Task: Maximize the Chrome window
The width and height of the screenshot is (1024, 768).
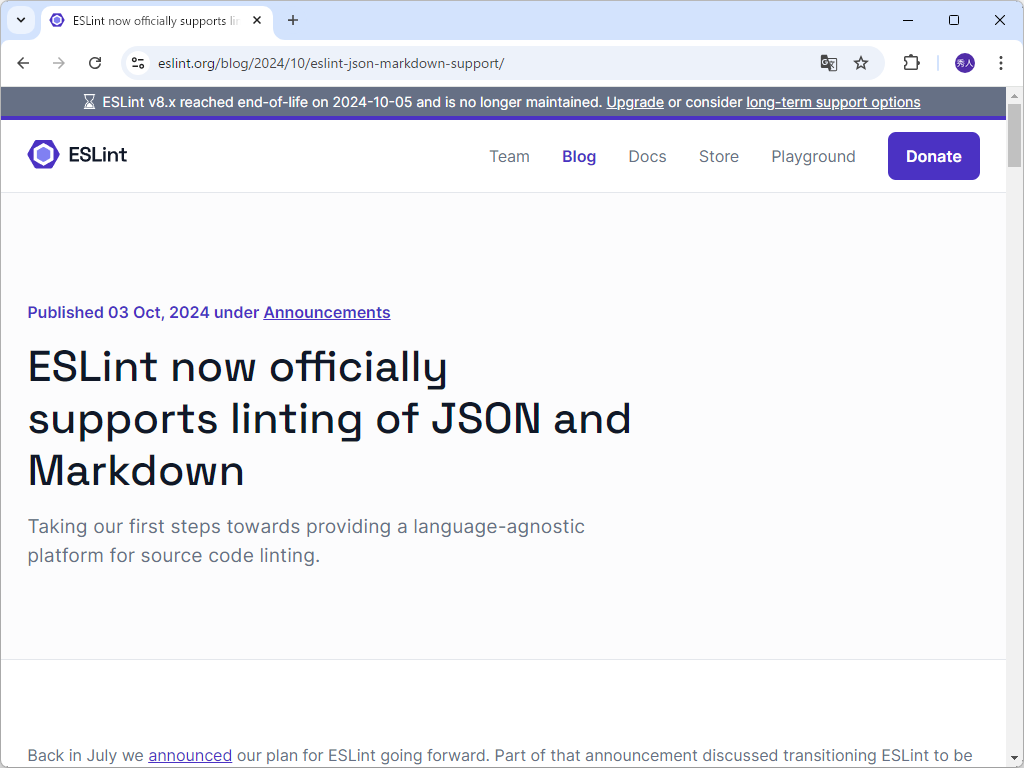Action: [x=953, y=20]
